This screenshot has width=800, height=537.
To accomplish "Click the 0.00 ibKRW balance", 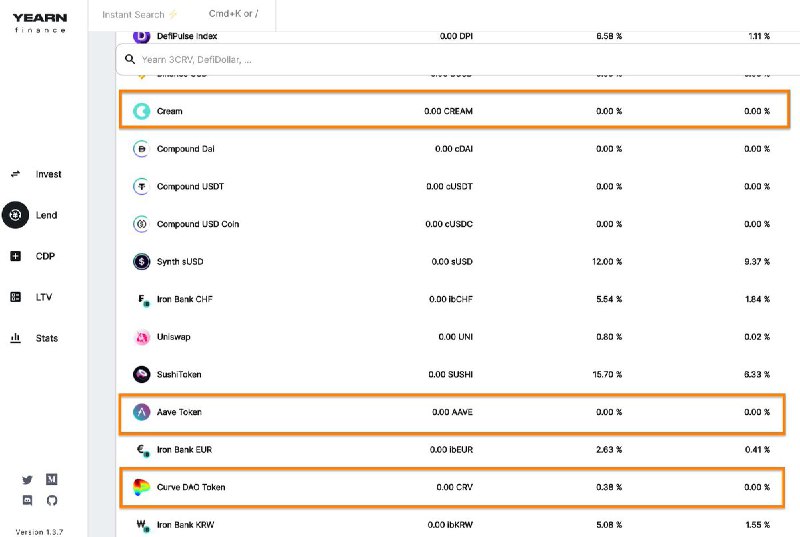I will coord(451,524).
